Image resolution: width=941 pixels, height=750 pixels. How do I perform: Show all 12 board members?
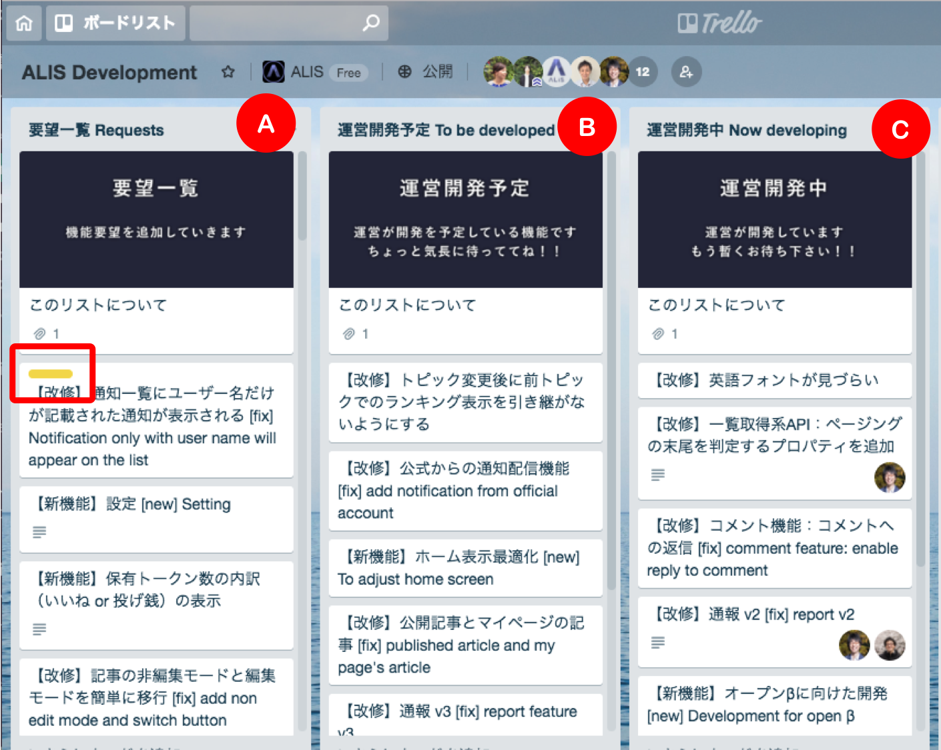[x=642, y=72]
